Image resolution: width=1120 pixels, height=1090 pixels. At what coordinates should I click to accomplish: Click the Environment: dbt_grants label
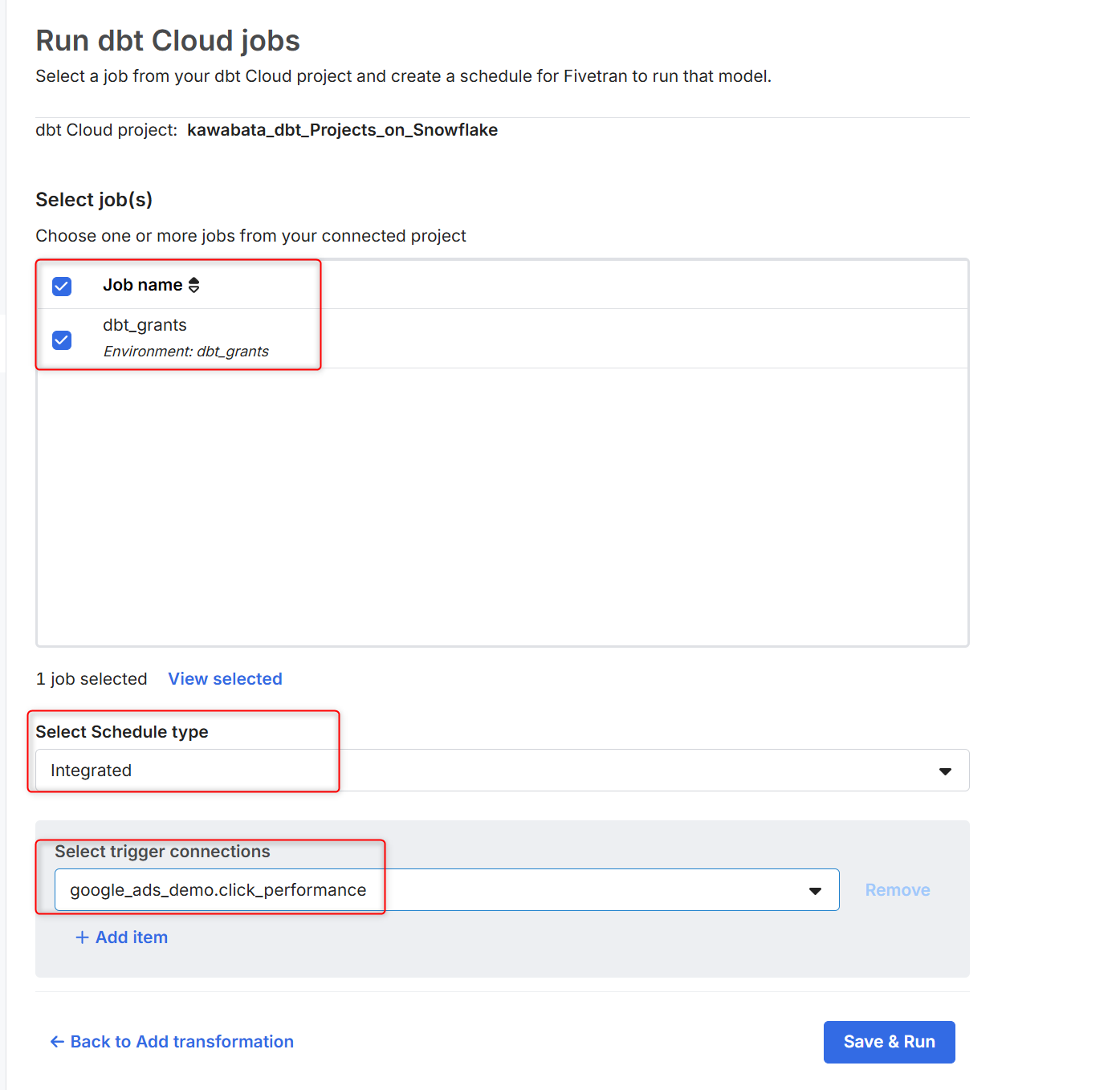(x=185, y=352)
